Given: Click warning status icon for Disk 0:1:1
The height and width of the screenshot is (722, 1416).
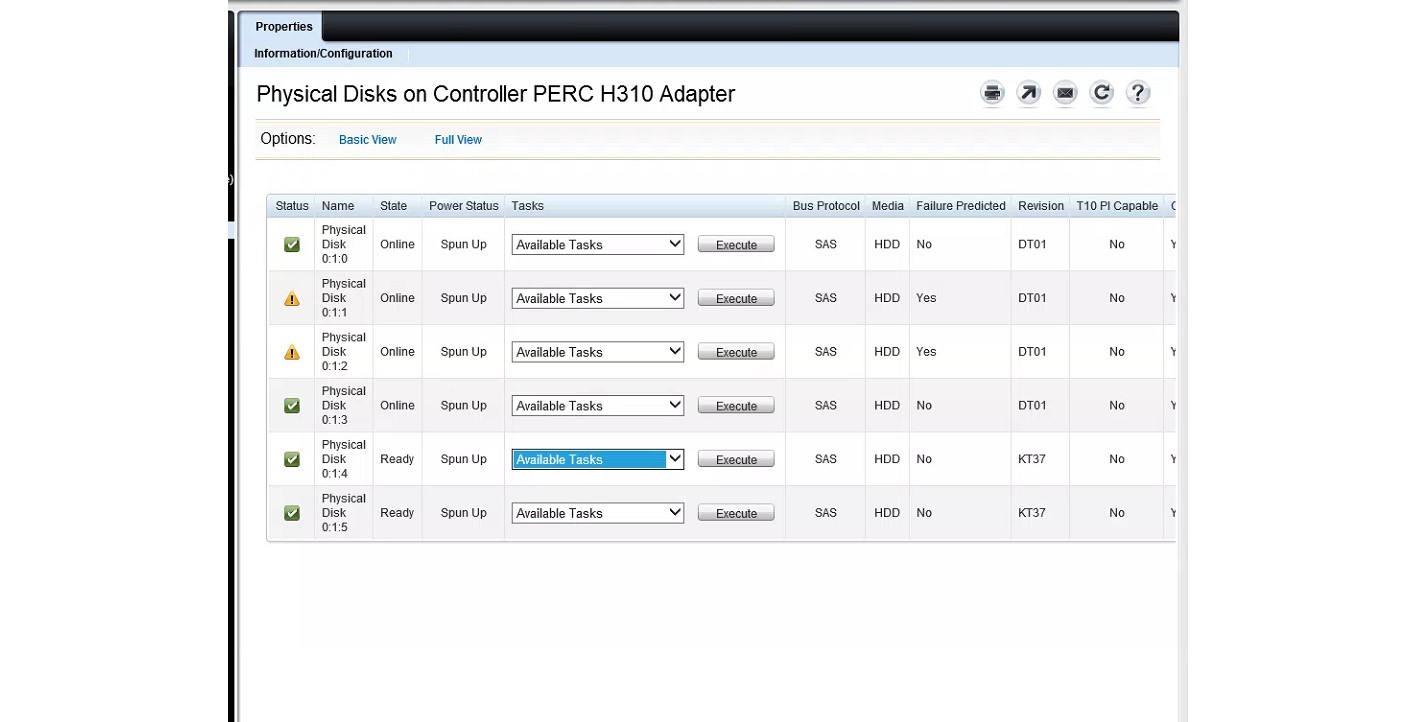Looking at the screenshot, I should [292, 298].
